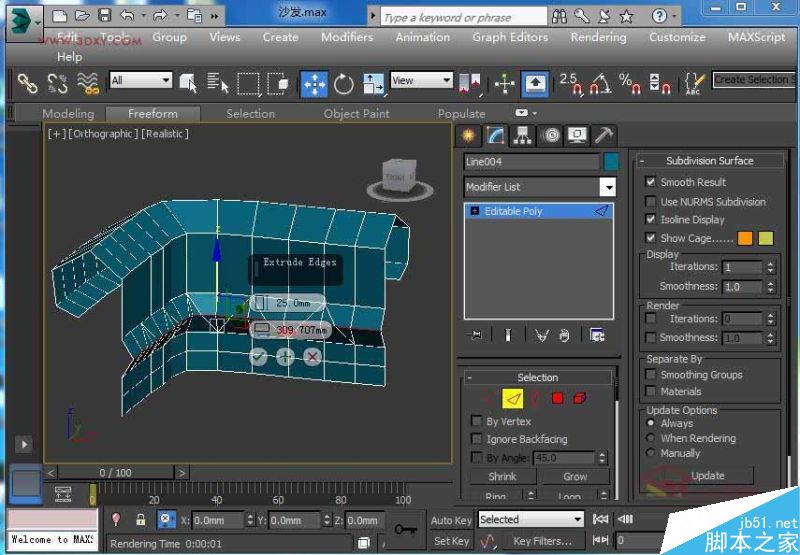Activate the Select and Scale tool

click(x=373, y=84)
